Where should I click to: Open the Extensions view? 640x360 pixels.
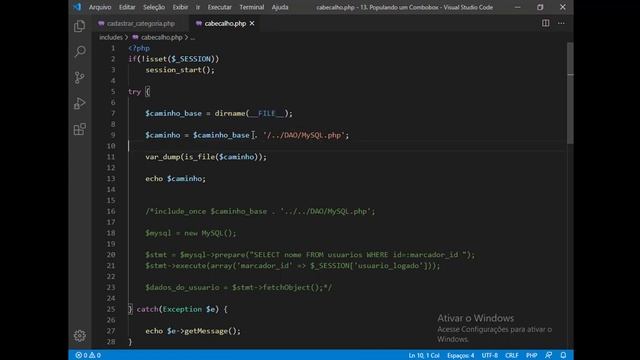(x=80, y=129)
